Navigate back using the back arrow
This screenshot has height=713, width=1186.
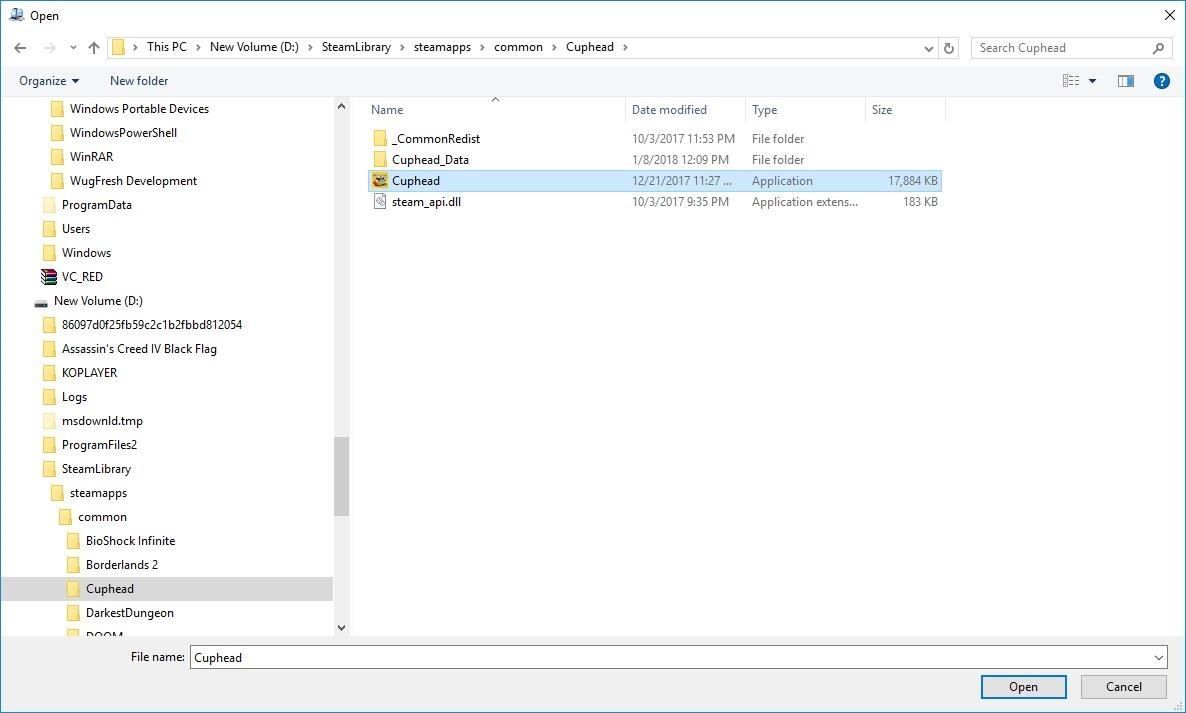pyautogui.click(x=20, y=47)
